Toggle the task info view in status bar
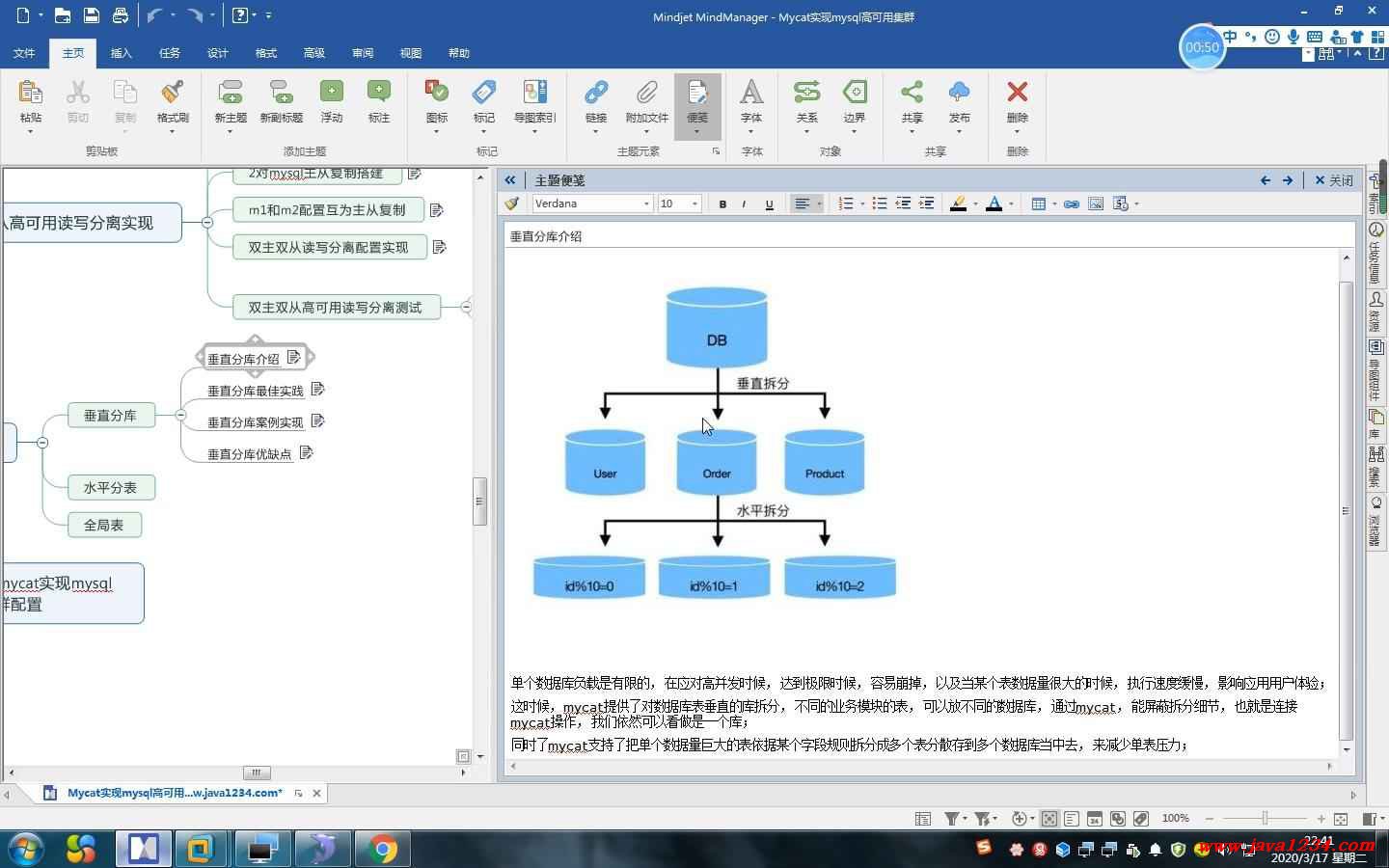 (x=1095, y=819)
